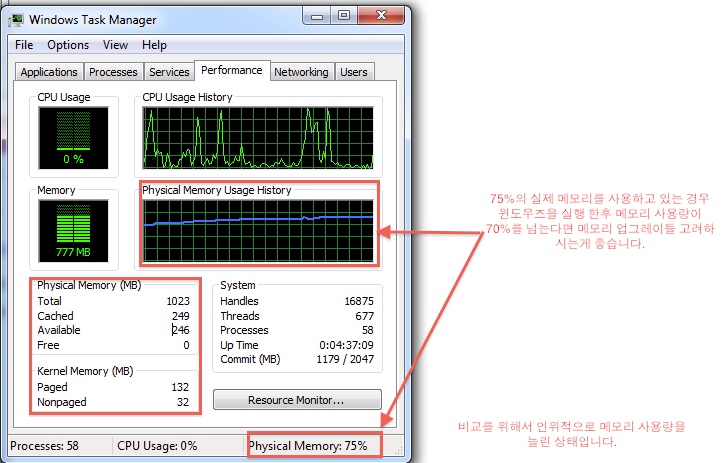Click the window resize grip in status bar
Viewport: 727px width, 463px height.
click(x=398, y=450)
